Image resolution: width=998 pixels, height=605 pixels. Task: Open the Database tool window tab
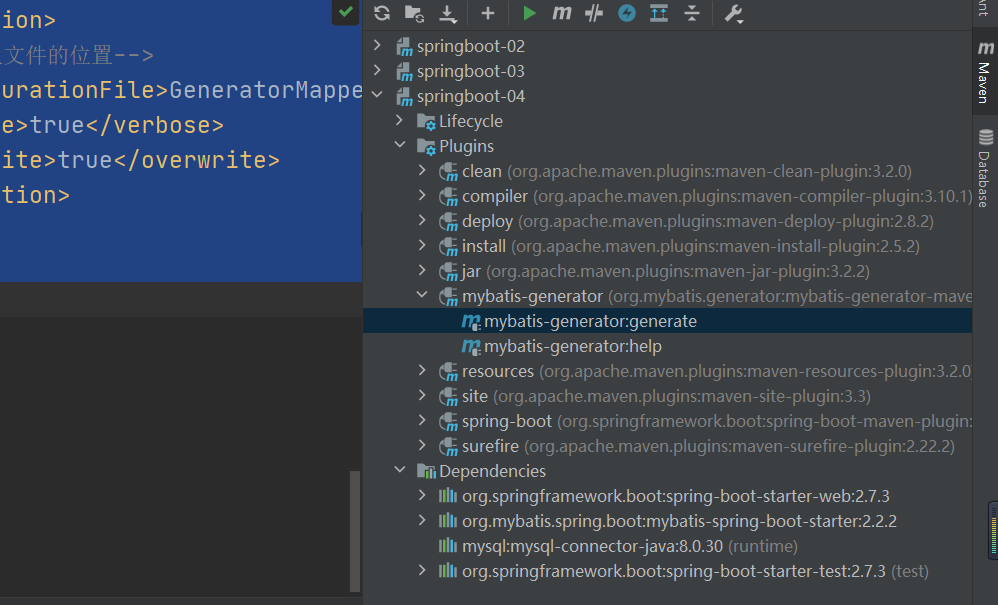985,168
